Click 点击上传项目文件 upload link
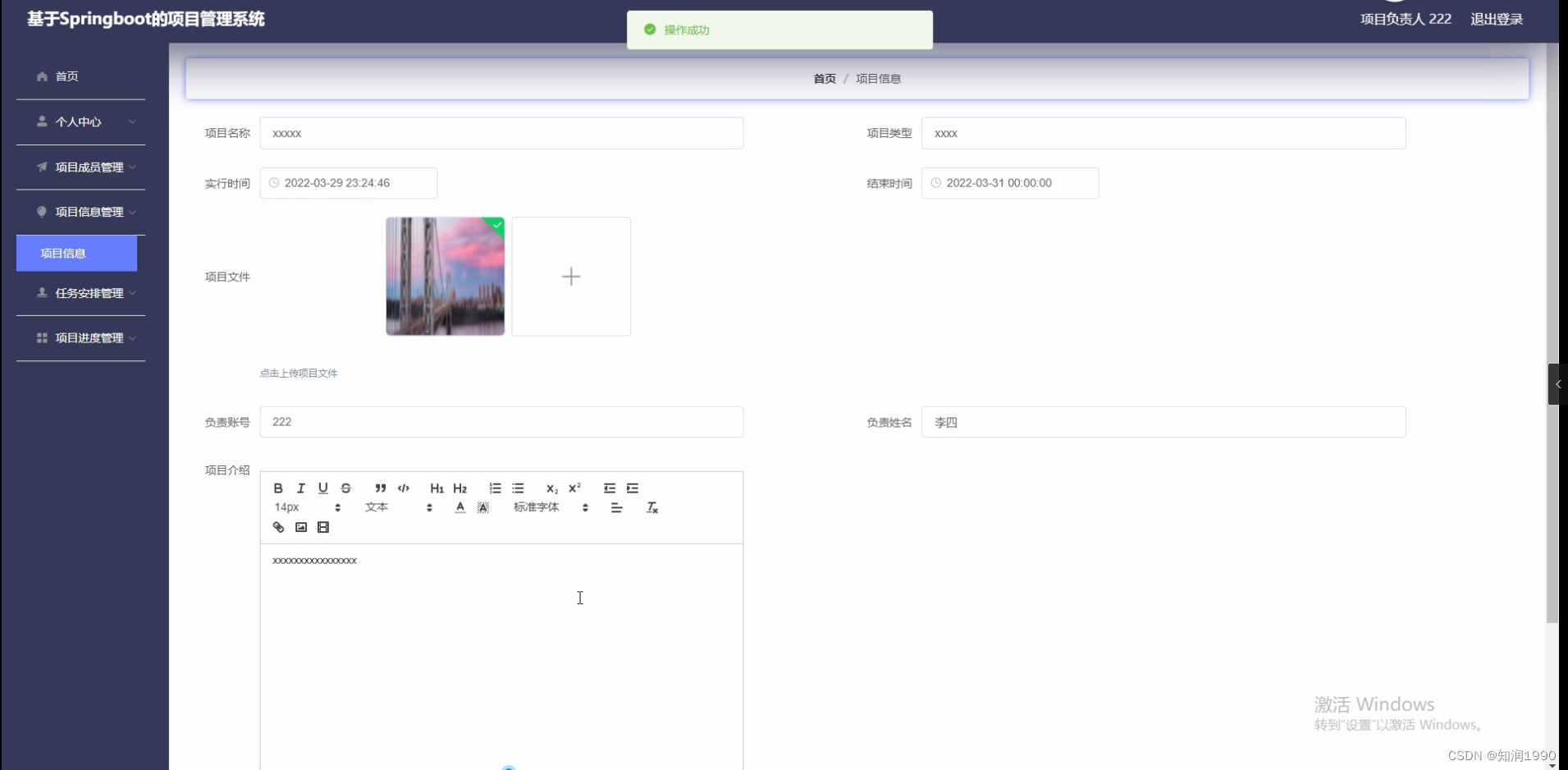This screenshot has height=770, width=1568. (298, 373)
